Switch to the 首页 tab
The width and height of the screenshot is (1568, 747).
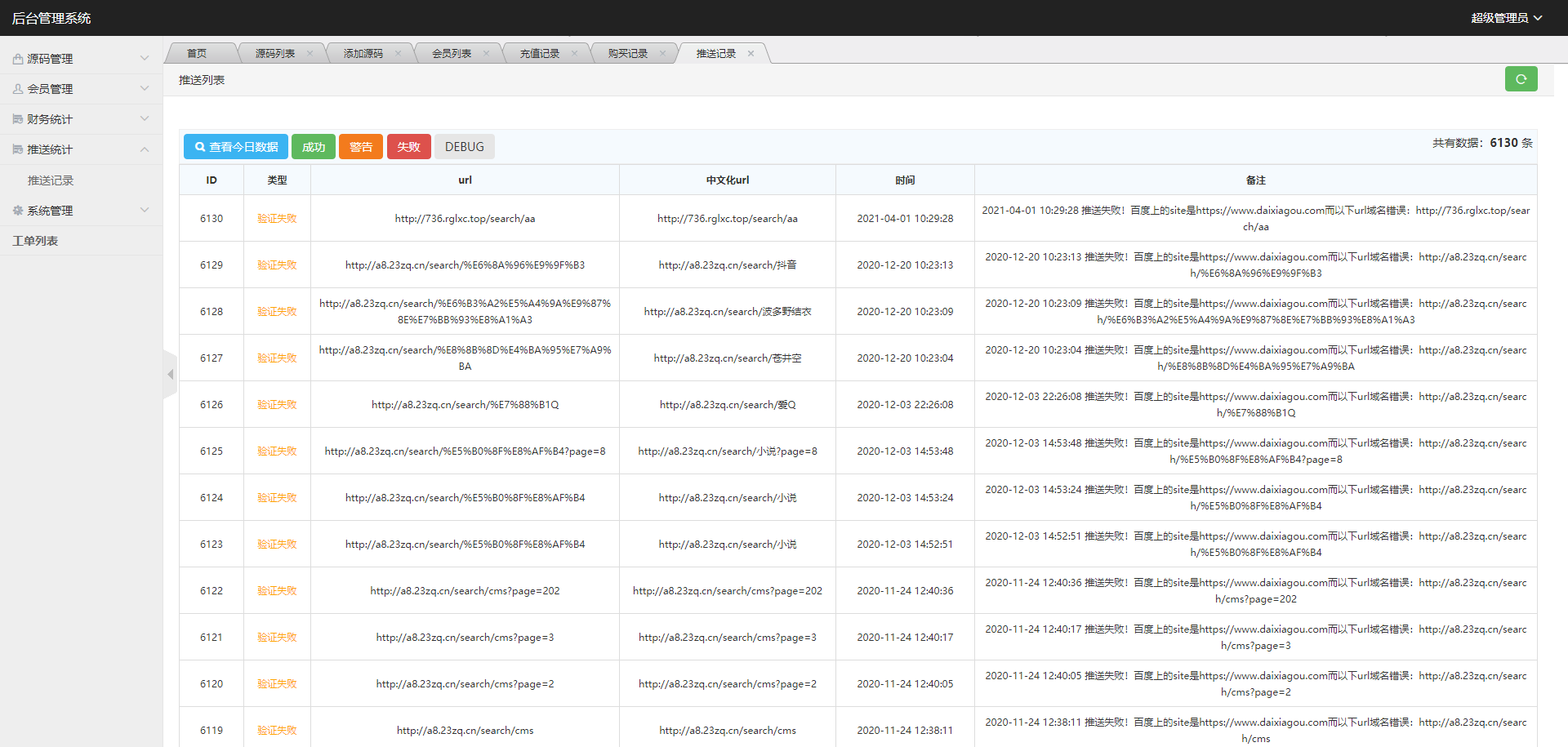(197, 54)
